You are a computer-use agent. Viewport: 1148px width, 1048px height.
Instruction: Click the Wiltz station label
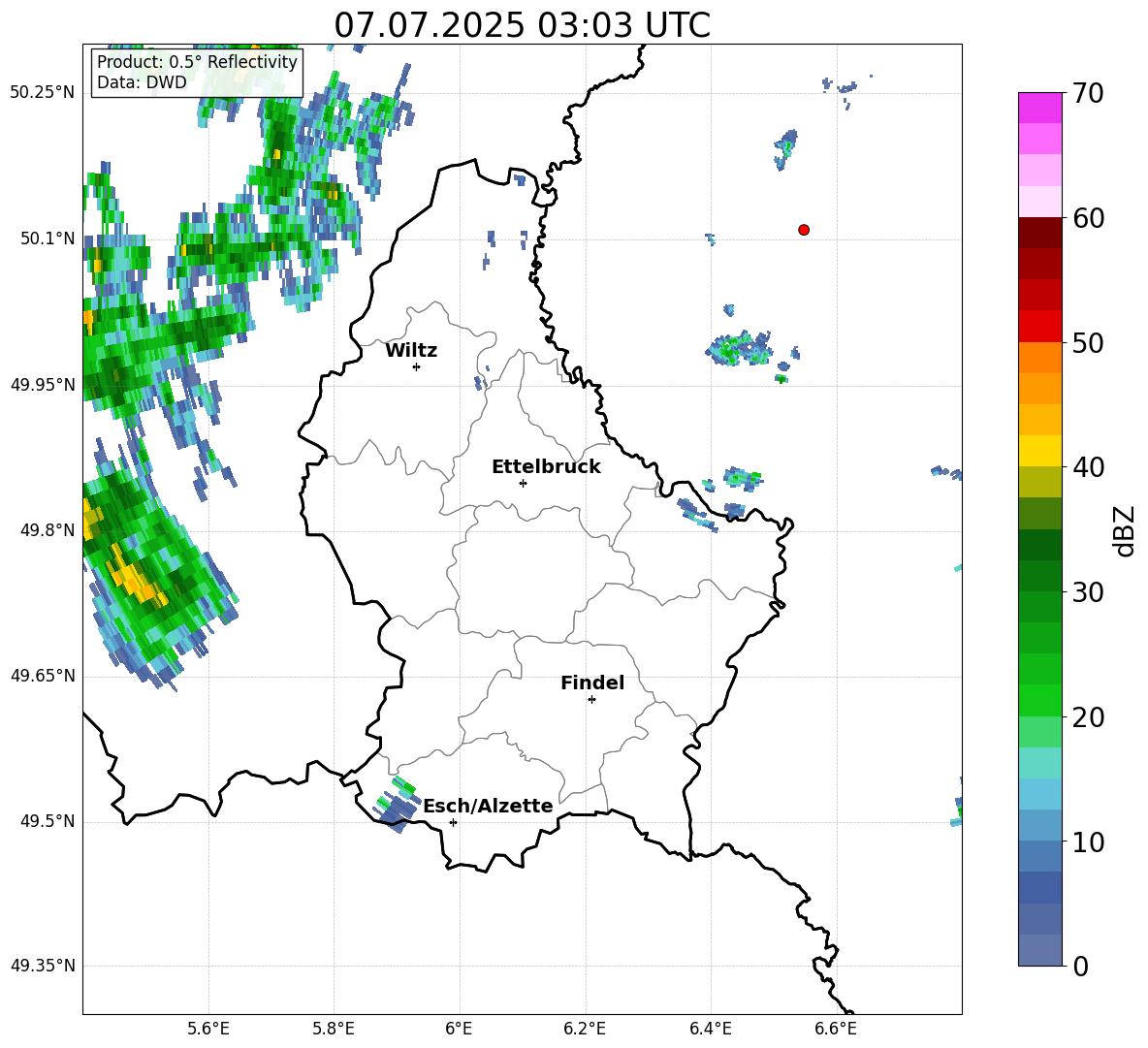[411, 351]
